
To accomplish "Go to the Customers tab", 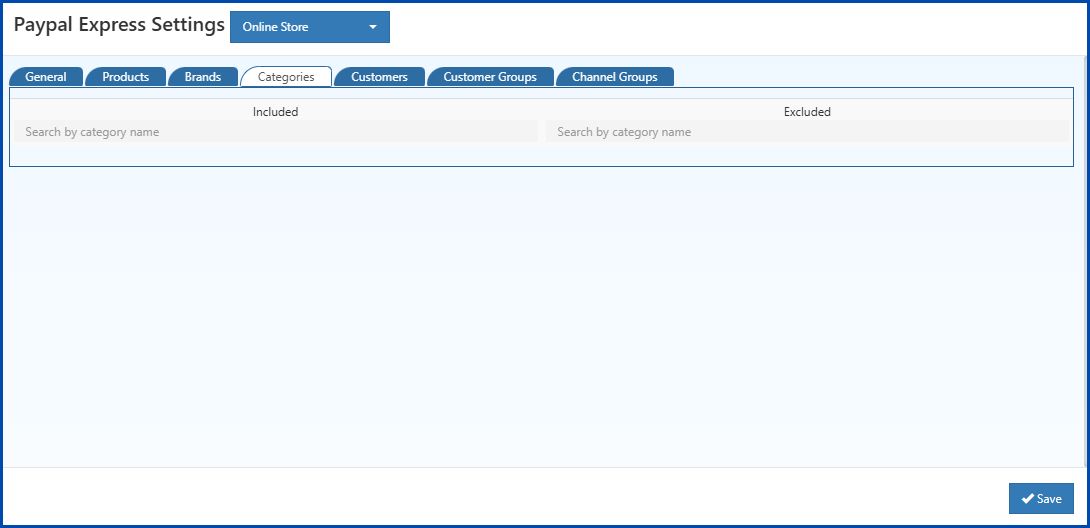I will pyautogui.click(x=379, y=77).
